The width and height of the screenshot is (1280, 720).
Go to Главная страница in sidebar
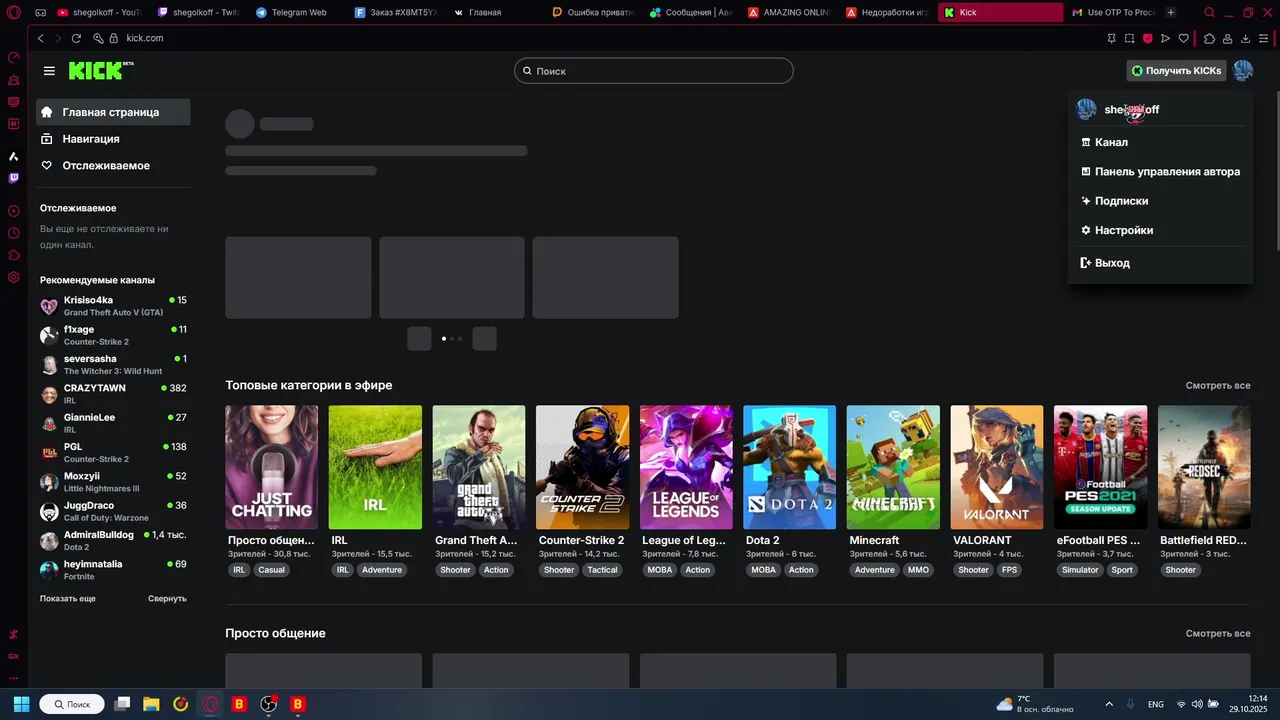click(x=113, y=112)
